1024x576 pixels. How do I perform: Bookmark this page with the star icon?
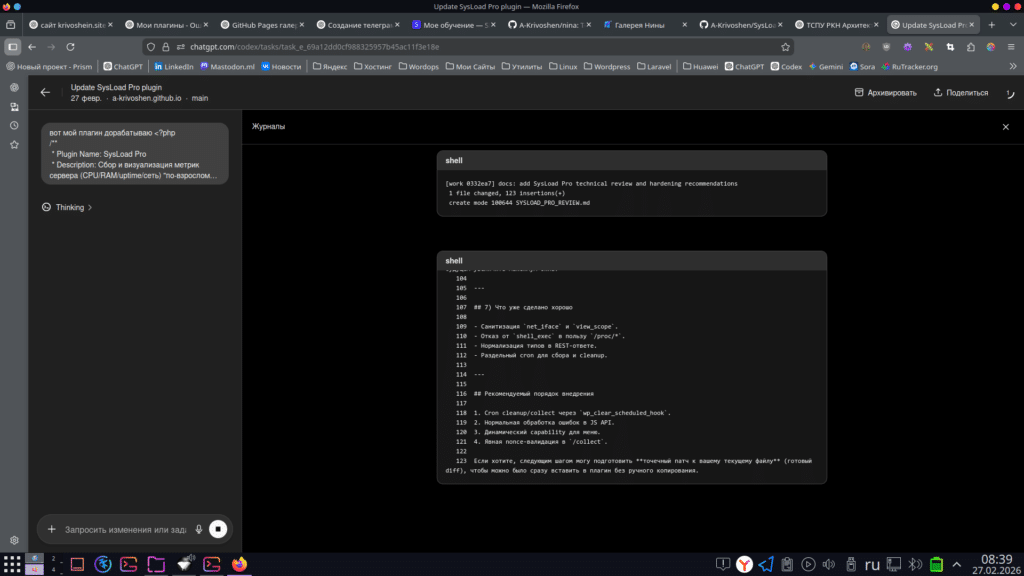click(x=786, y=45)
